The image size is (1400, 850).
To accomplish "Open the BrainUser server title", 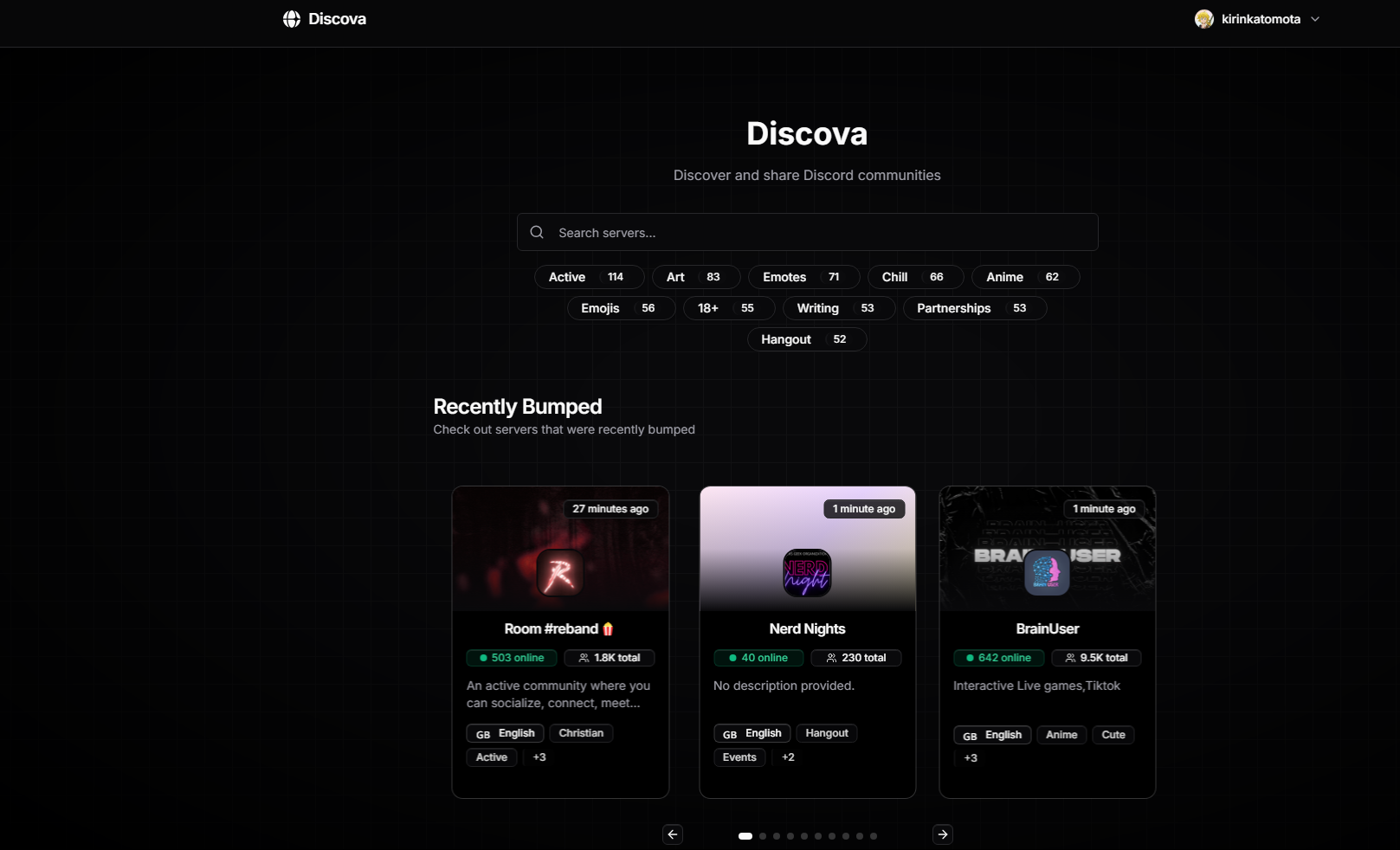I will [x=1048, y=628].
